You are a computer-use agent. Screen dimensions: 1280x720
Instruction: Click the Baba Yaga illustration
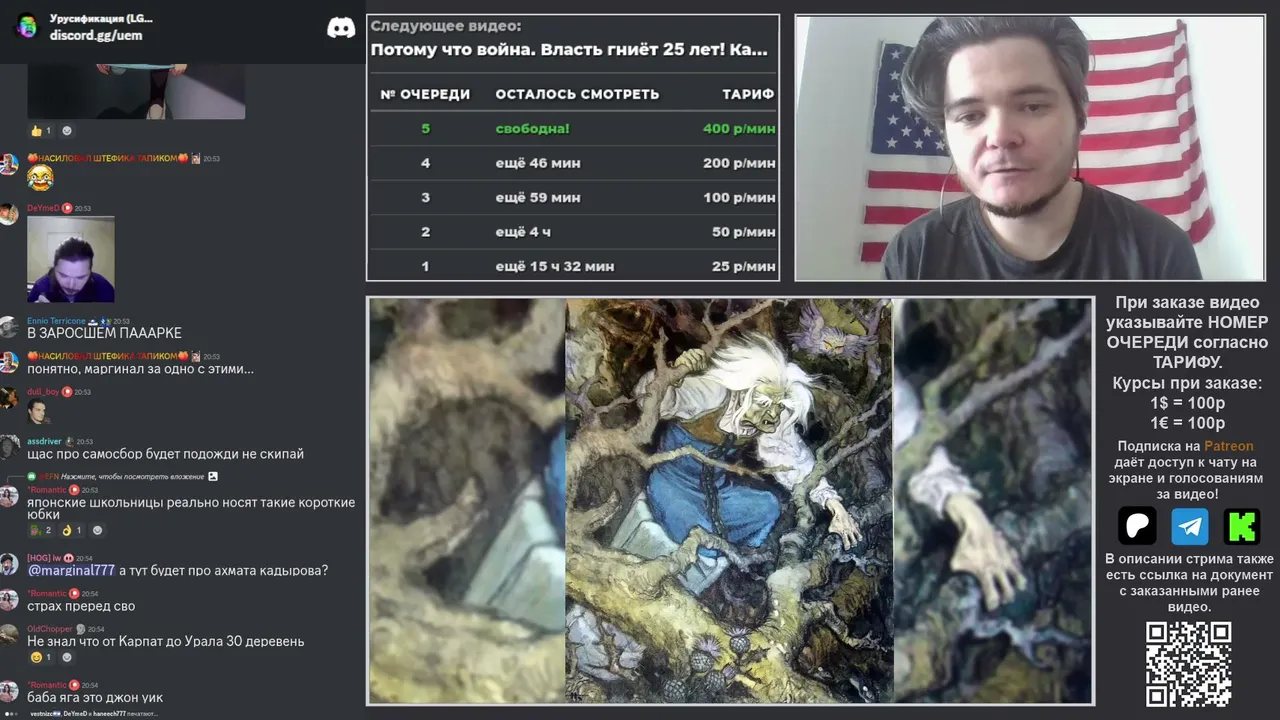(x=729, y=500)
